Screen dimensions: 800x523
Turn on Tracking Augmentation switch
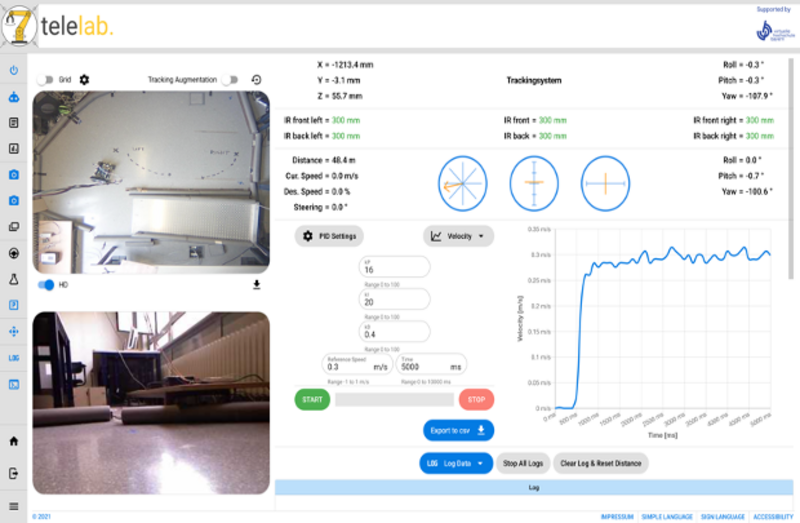point(232,79)
